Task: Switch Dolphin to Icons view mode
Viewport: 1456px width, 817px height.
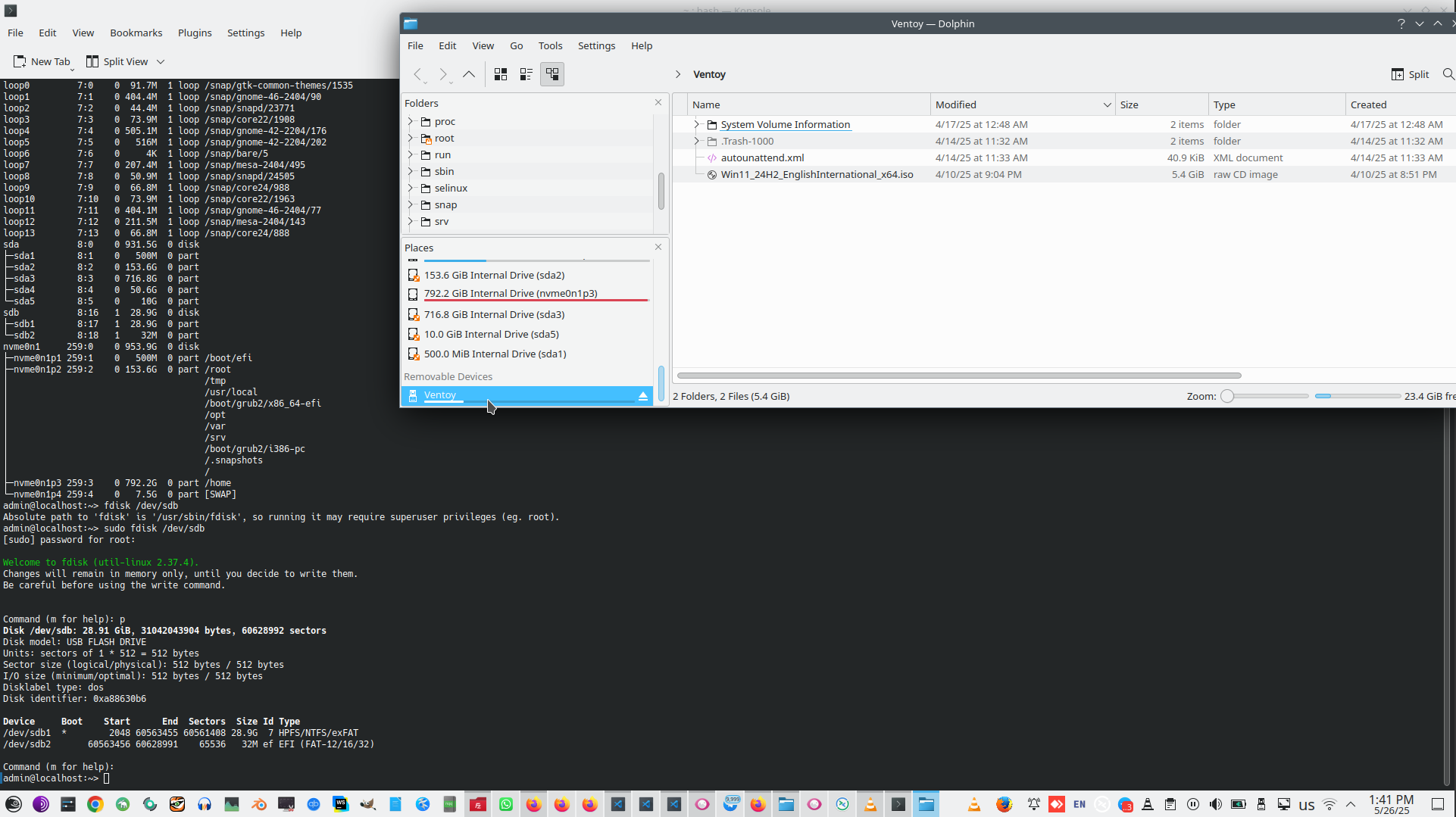Action: 501,74
